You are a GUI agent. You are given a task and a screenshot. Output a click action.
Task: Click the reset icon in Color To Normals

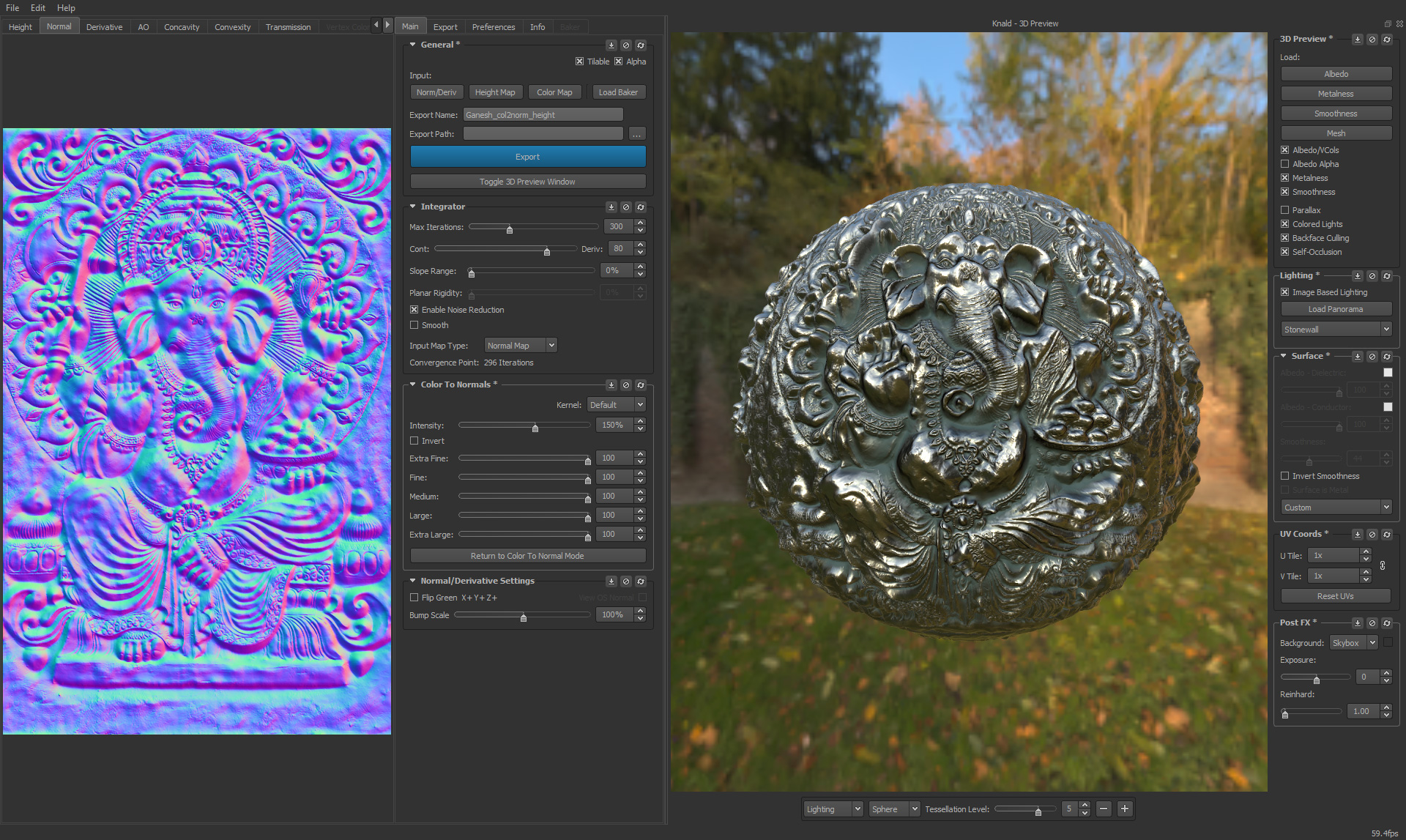pyautogui.click(x=640, y=385)
